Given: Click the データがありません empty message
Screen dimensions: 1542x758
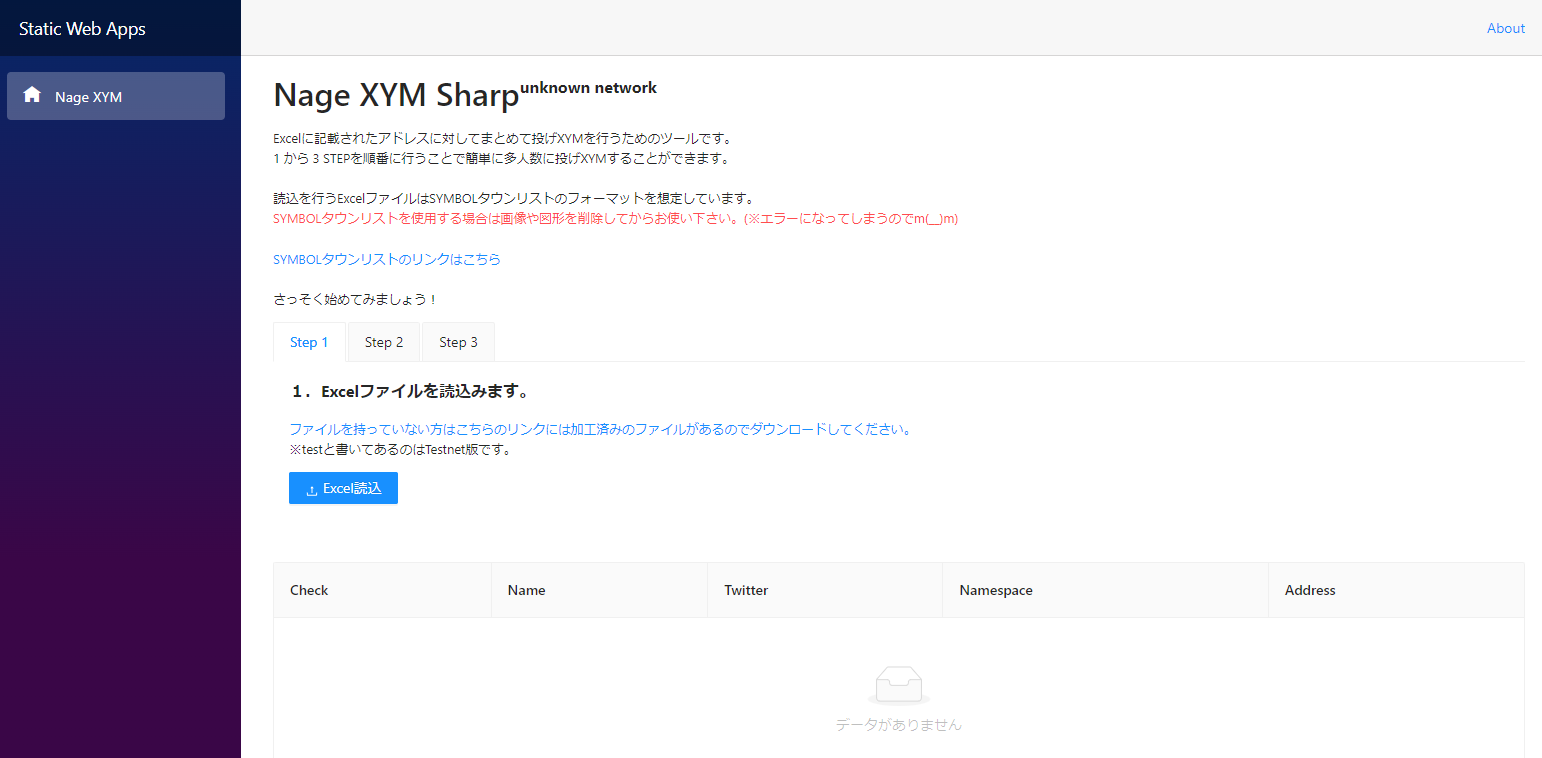Looking at the screenshot, I should point(898,724).
